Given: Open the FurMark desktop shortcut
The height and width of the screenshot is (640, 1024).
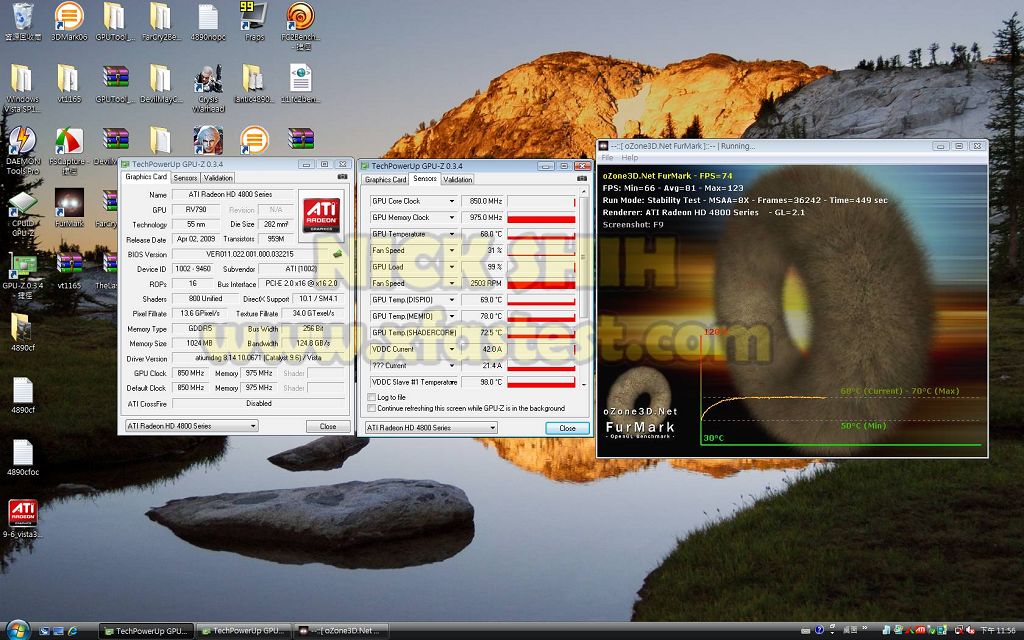Looking at the screenshot, I should (x=68, y=203).
